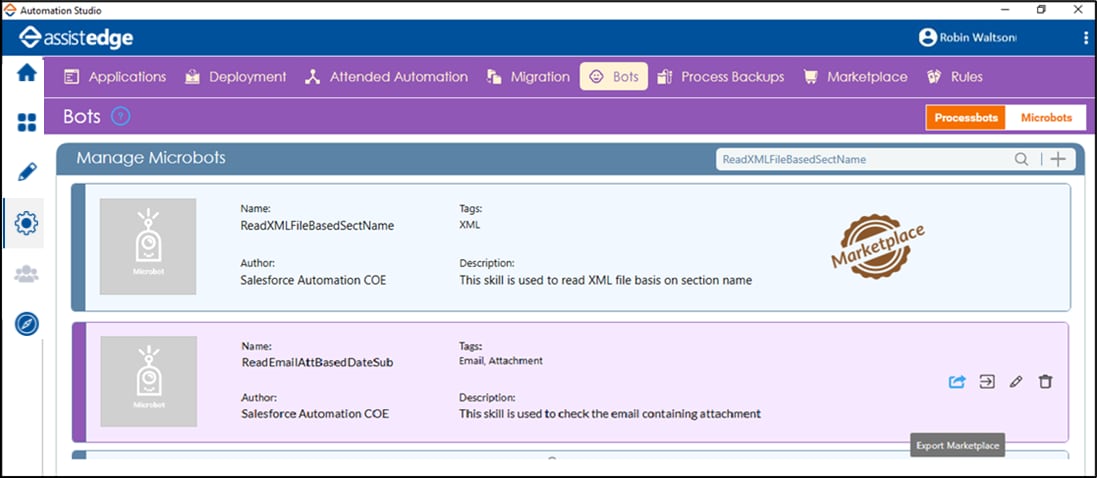Select the gear Admin icon in sidebar
1097x478 pixels.
pyautogui.click(x=27, y=223)
